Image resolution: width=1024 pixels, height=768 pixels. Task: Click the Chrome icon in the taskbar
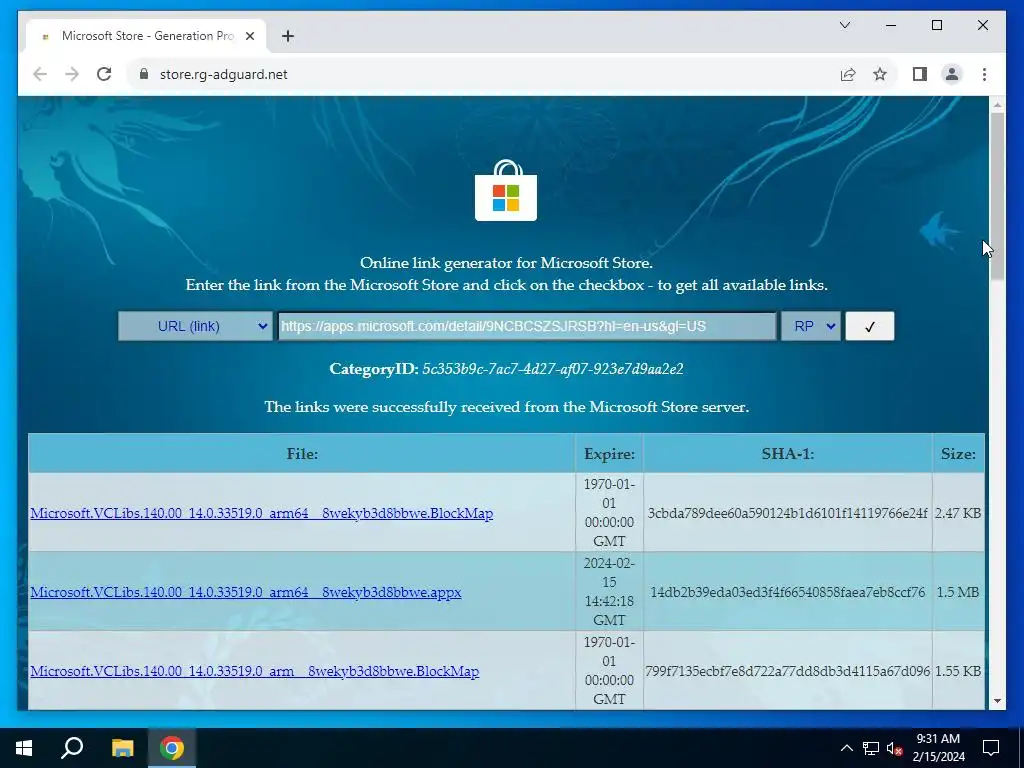click(x=172, y=748)
